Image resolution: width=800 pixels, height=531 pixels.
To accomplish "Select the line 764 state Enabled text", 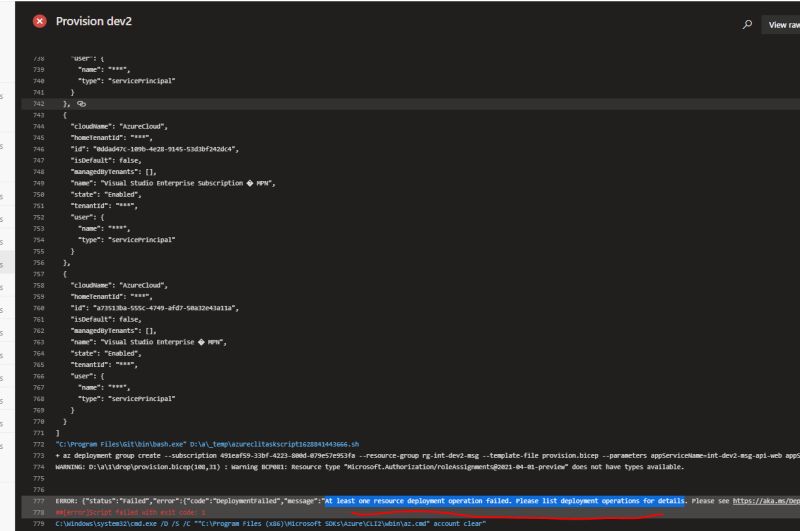I will [x=106, y=353].
